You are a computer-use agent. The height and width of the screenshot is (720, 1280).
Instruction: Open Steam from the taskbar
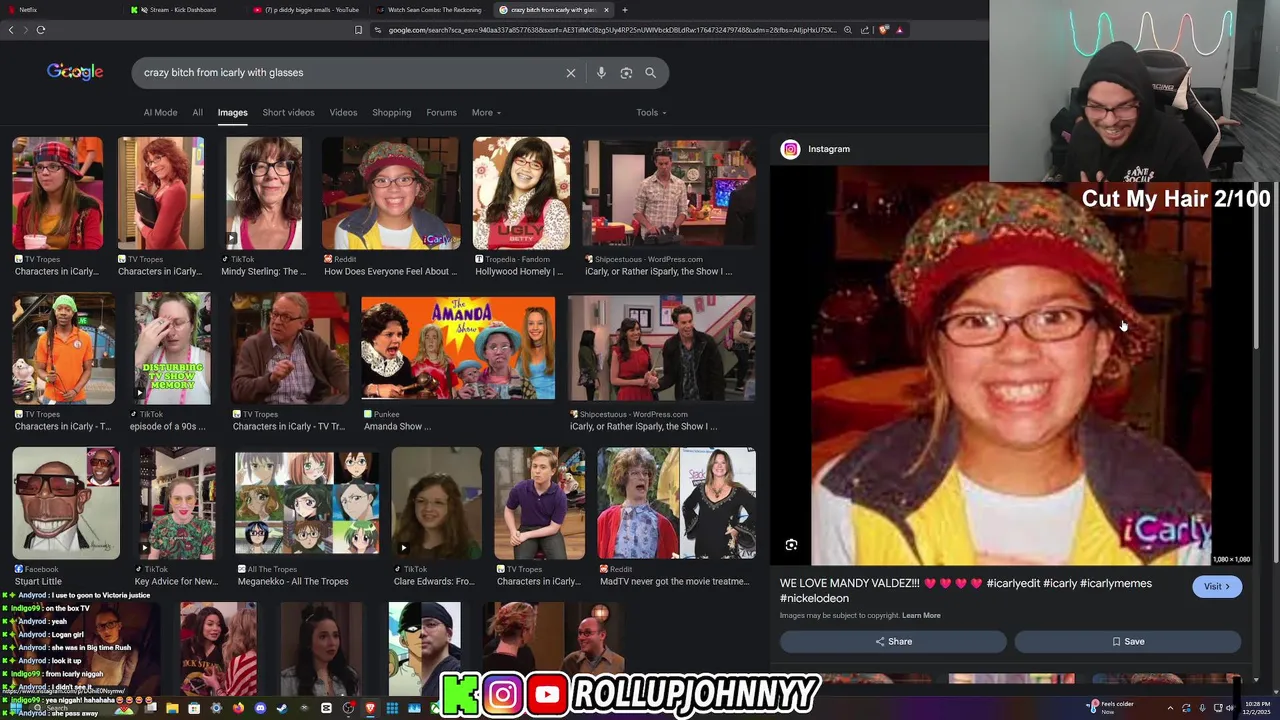point(282,708)
